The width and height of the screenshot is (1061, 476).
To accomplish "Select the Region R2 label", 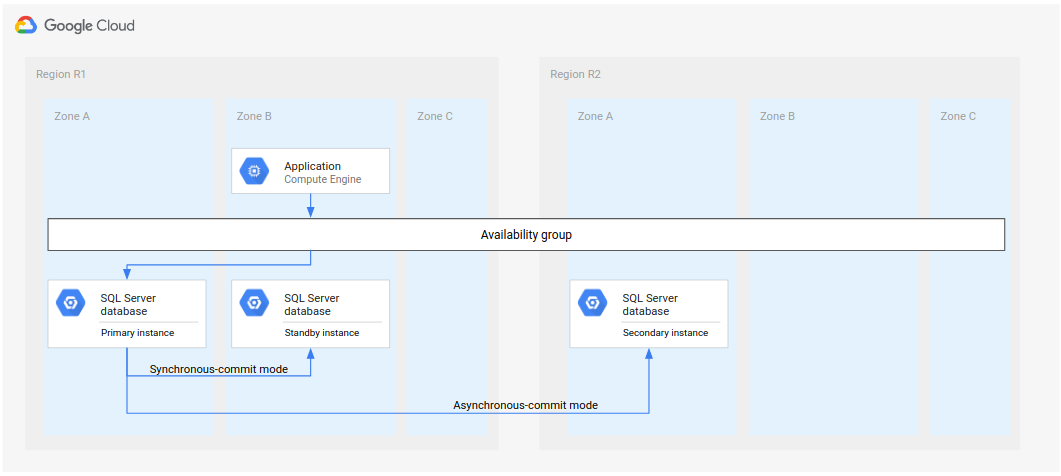I will click(x=575, y=75).
